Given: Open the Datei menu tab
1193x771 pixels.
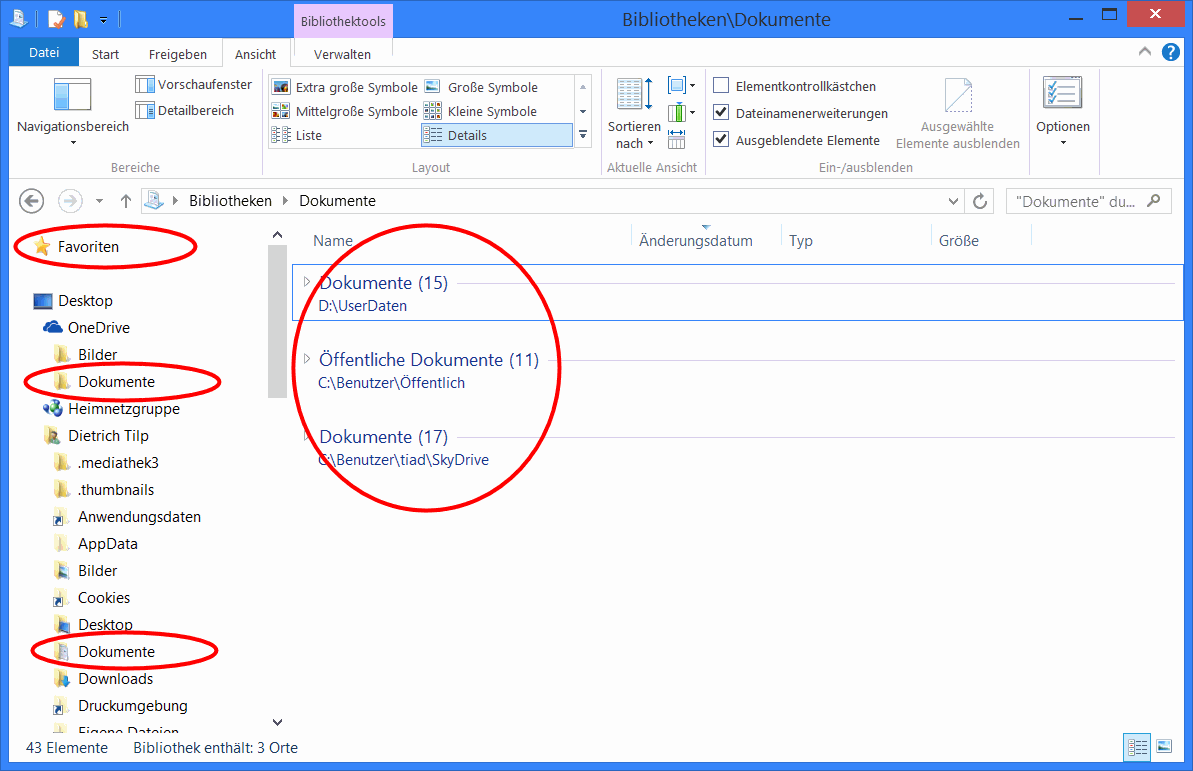Looking at the screenshot, I should coord(43,54).
